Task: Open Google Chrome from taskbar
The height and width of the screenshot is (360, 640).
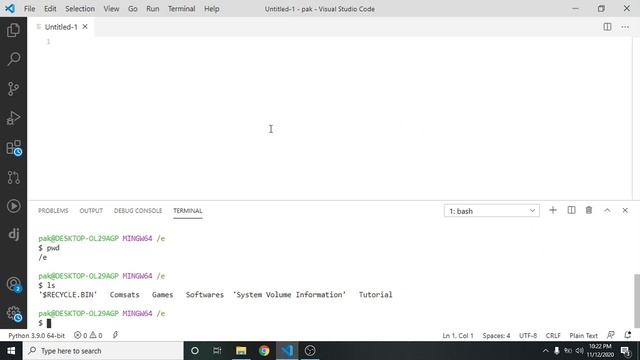Action: [264, 351]
